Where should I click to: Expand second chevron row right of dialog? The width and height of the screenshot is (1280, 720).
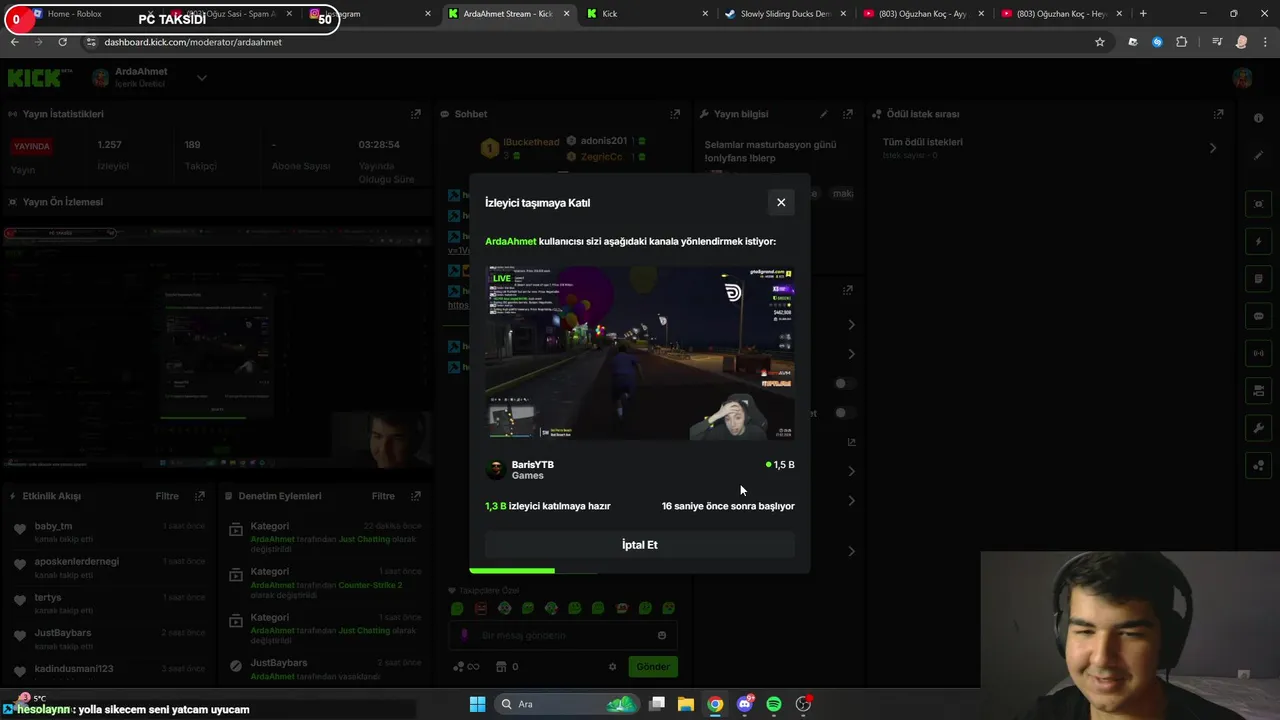(851, 354)
